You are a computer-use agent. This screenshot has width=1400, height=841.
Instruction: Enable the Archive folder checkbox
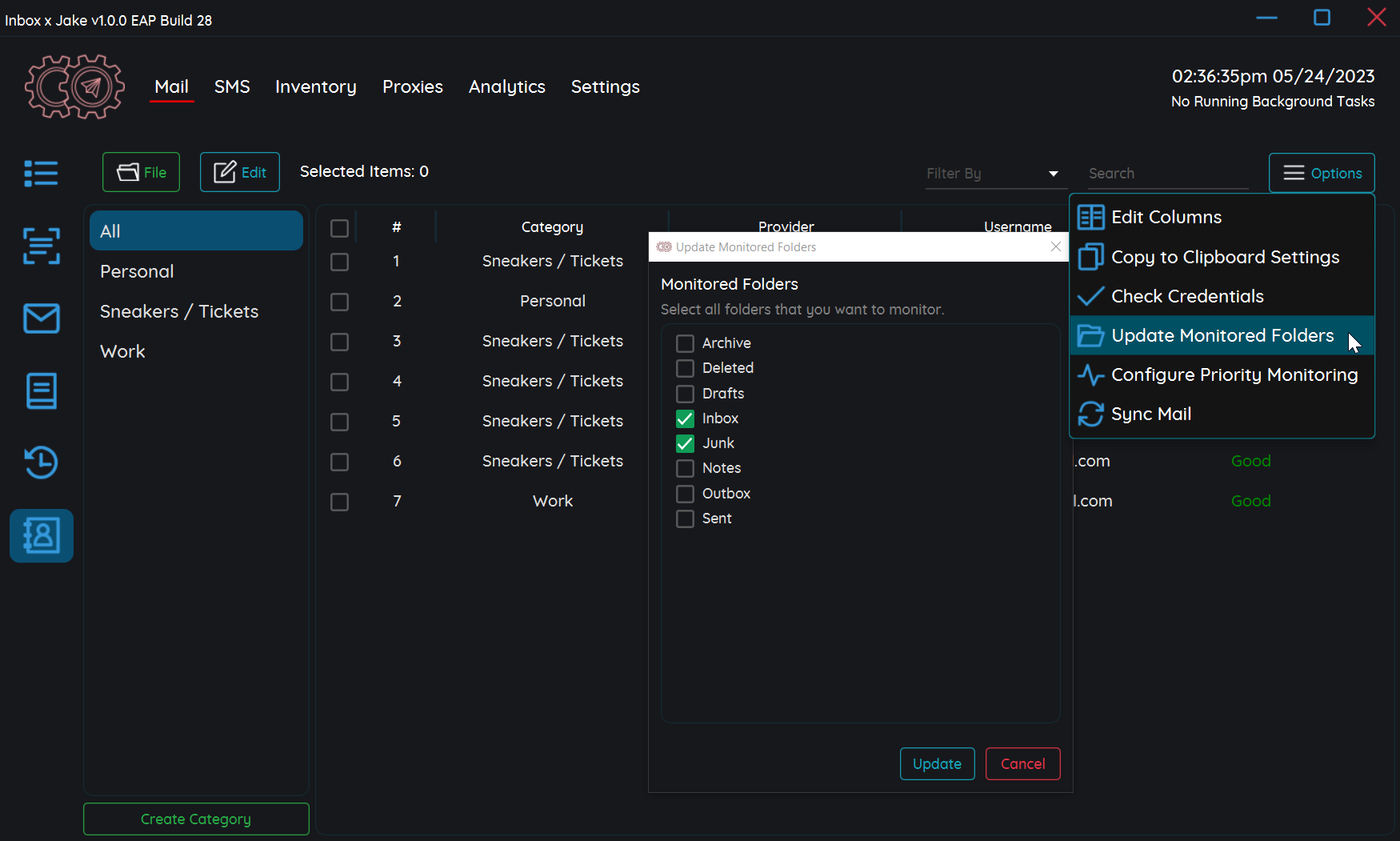click(685, 343)
